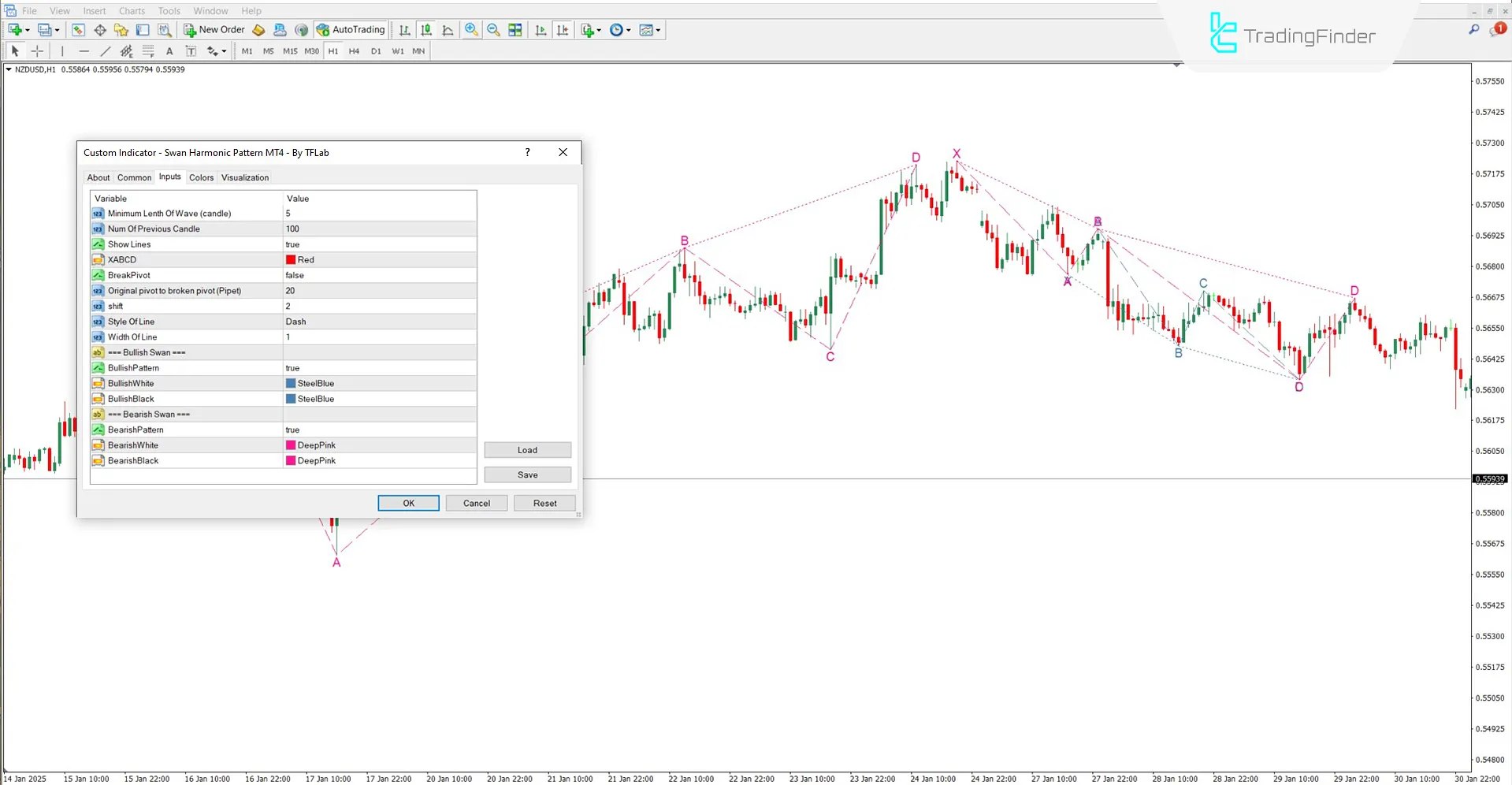The height and width of the screenshot is (785, 1512).
Task: Open the Tile Windows icon
Action: pyautogui.click(x=515, y=30)
